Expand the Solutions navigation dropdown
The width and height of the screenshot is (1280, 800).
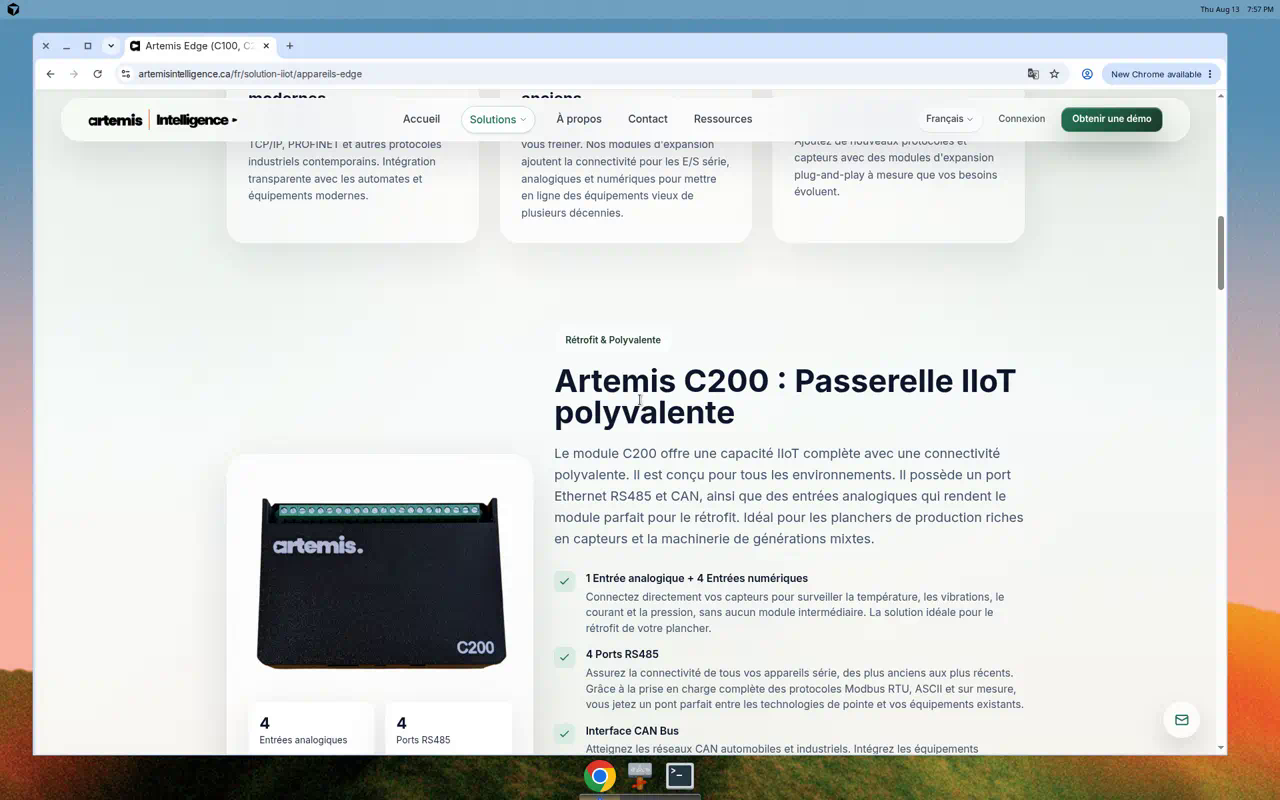[x=498, y=119]
